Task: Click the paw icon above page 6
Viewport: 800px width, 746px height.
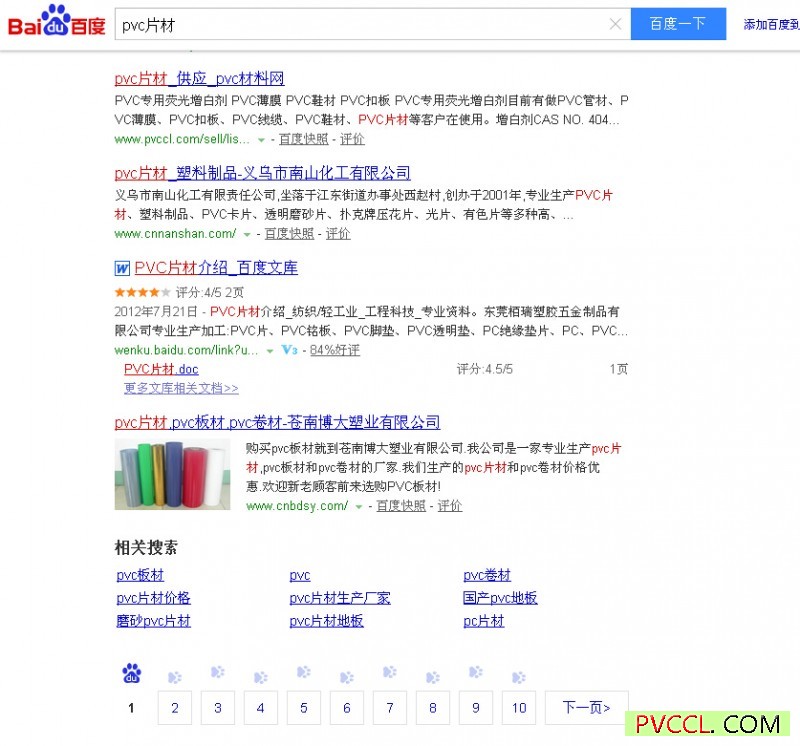Action: tap(347, 677)
